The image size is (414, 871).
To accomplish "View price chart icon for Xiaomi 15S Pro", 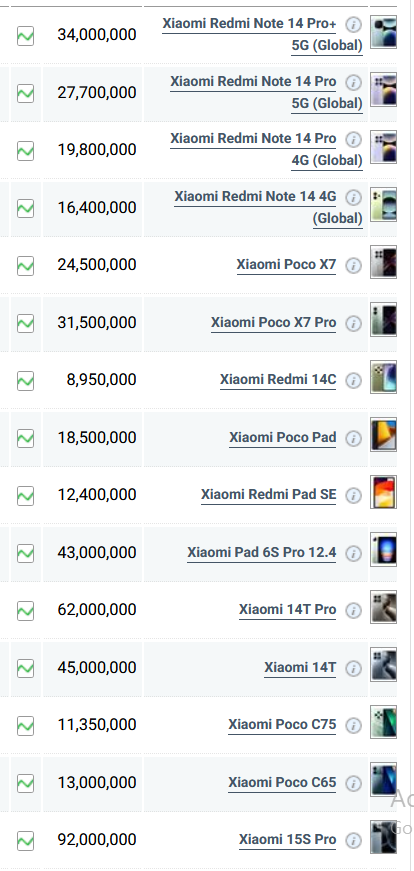I will [x=25, y=840].
